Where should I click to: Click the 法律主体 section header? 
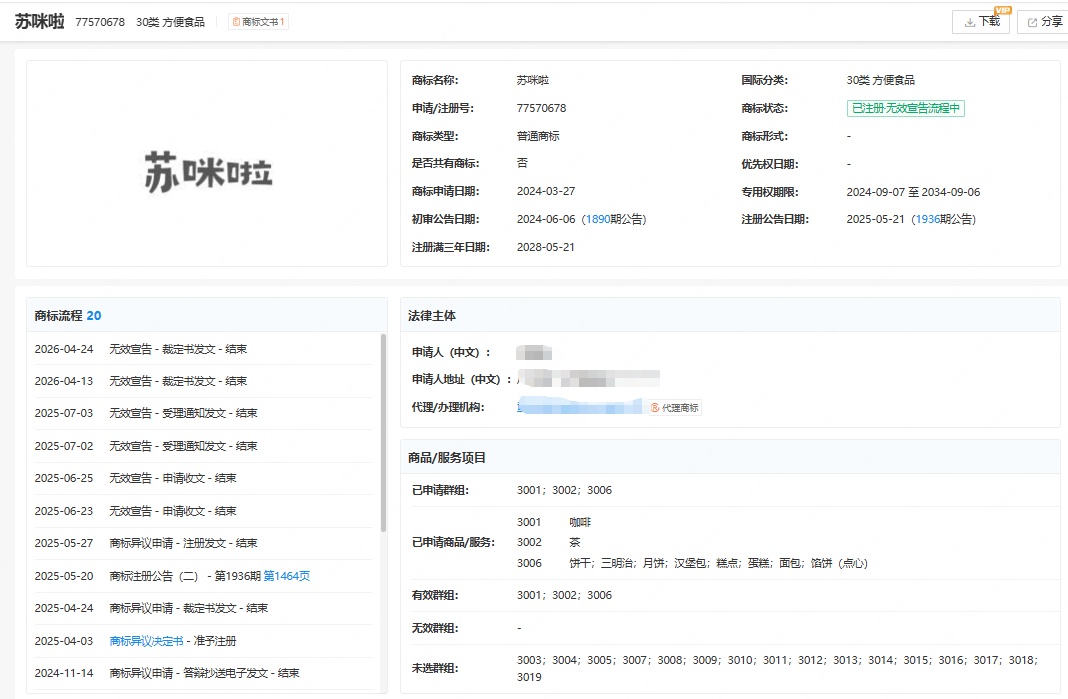[x=730, y=315]
